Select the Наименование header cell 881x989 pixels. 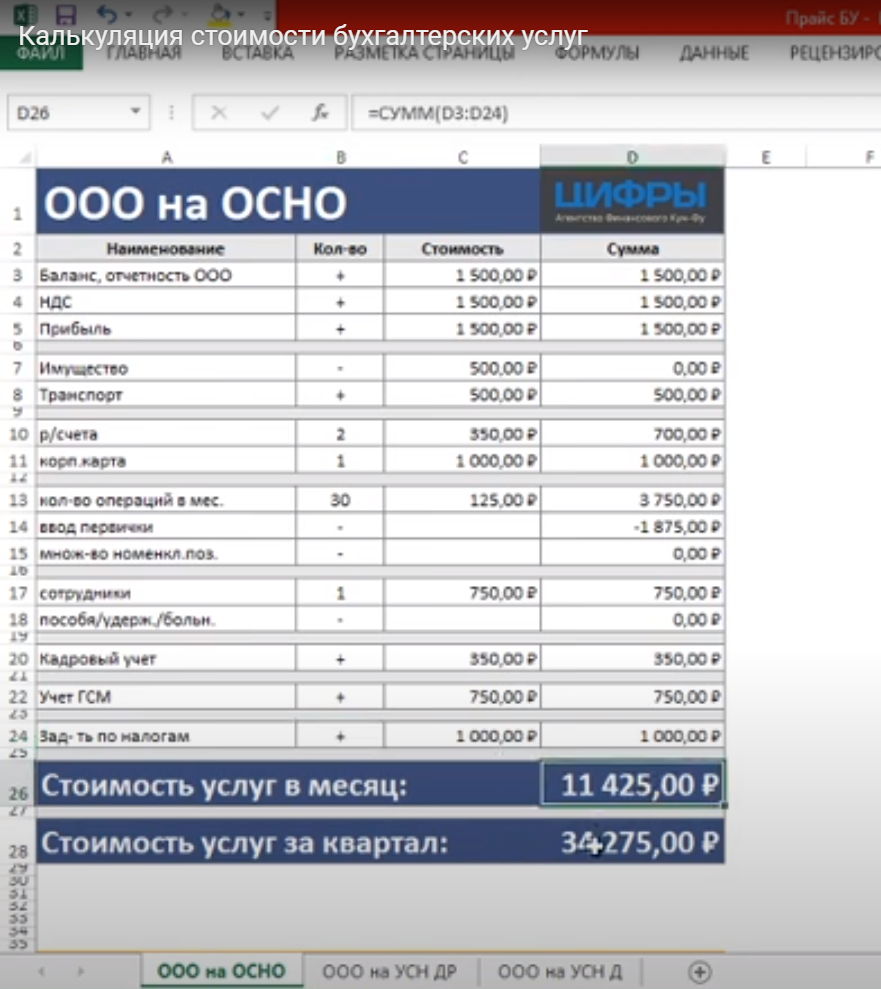tap(166, 249)
